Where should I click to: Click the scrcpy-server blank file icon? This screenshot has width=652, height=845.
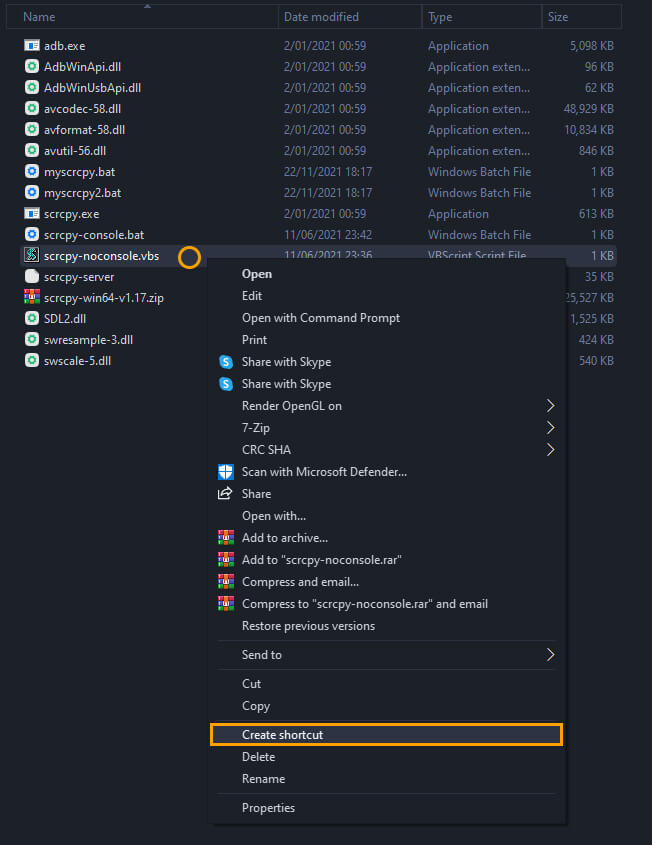(x=32, y=276)
